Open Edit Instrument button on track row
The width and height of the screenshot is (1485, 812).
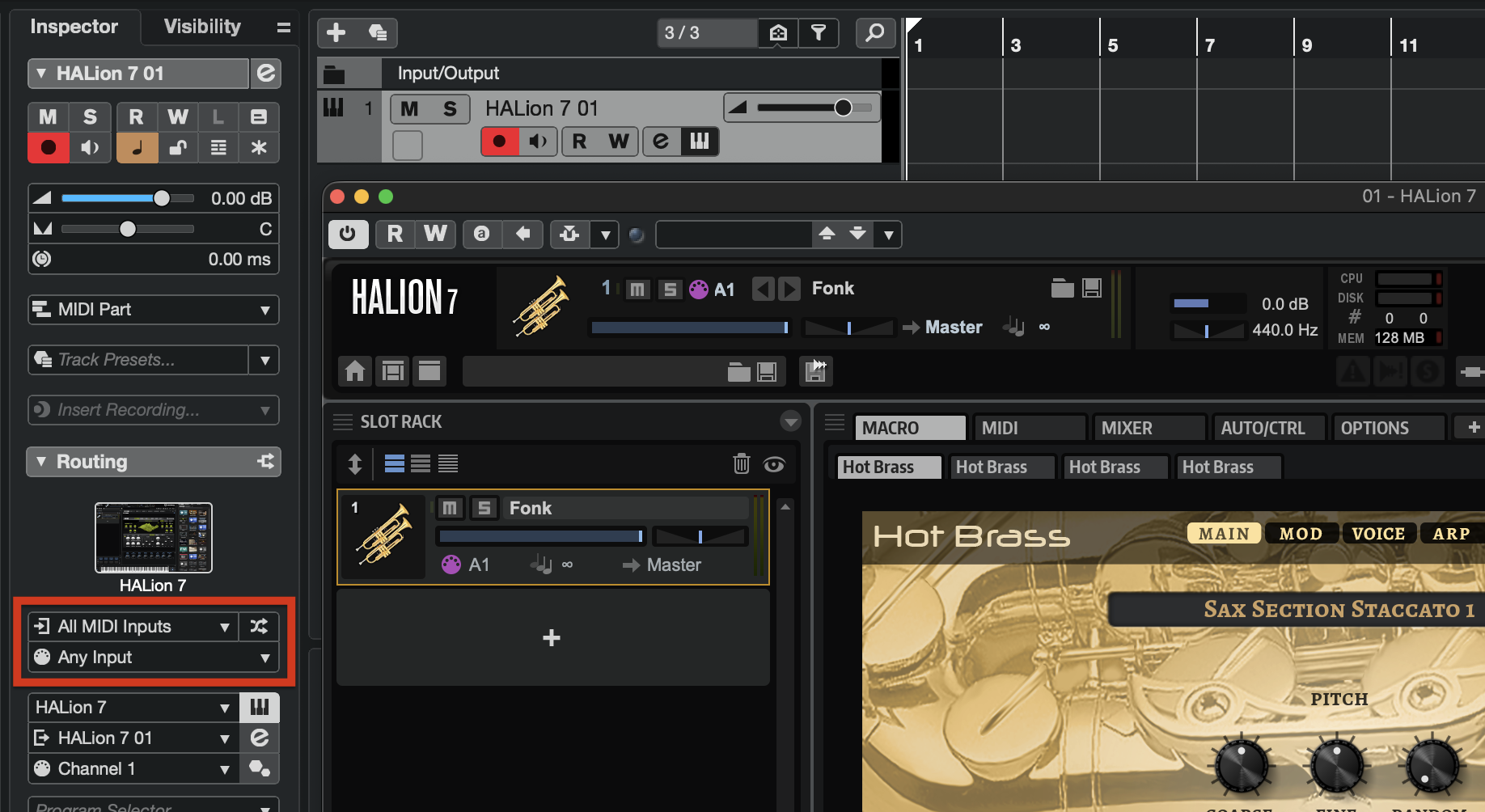[661, 142]
